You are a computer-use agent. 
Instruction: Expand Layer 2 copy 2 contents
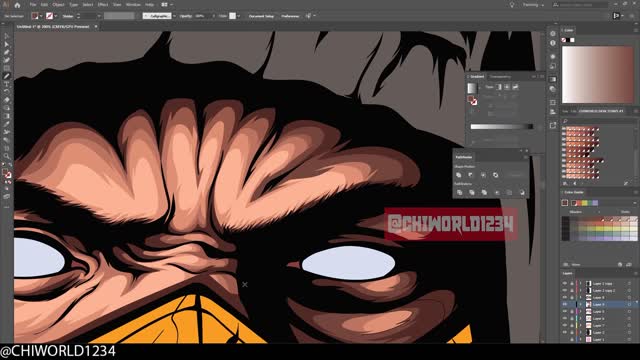[x=580, y=290]
